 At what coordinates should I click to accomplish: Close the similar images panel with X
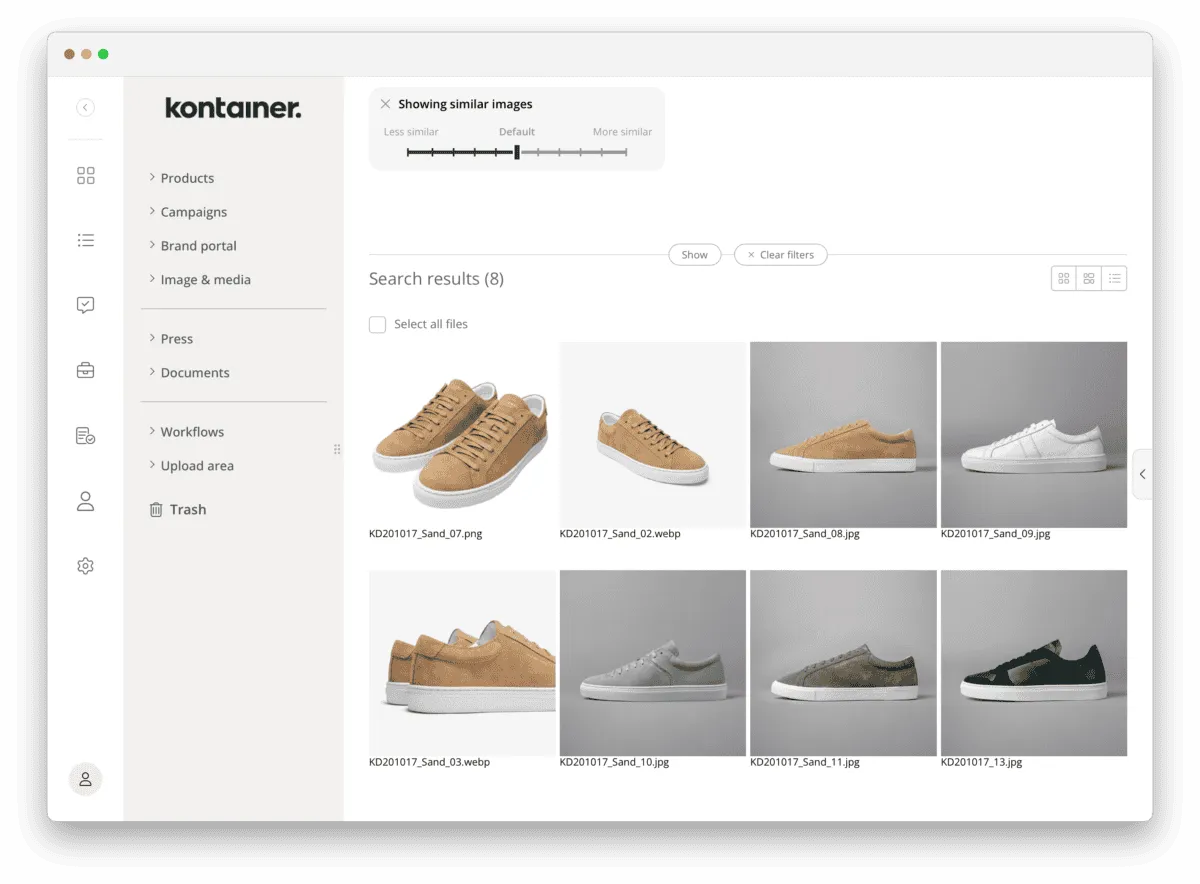[385, 104]
